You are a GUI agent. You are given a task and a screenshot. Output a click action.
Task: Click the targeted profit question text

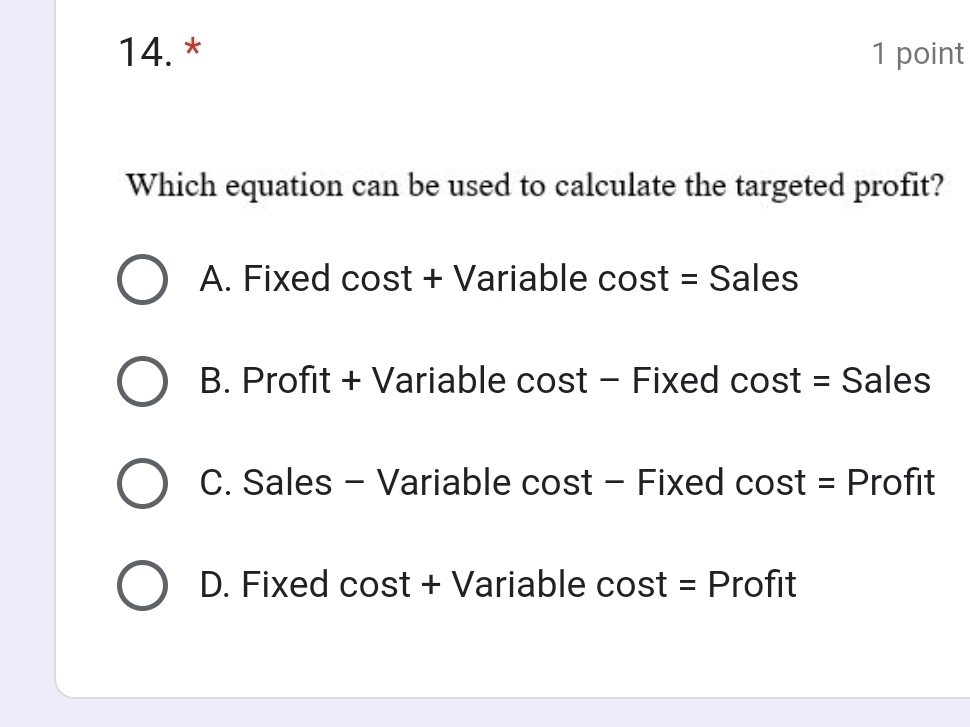tap(536, 186)
